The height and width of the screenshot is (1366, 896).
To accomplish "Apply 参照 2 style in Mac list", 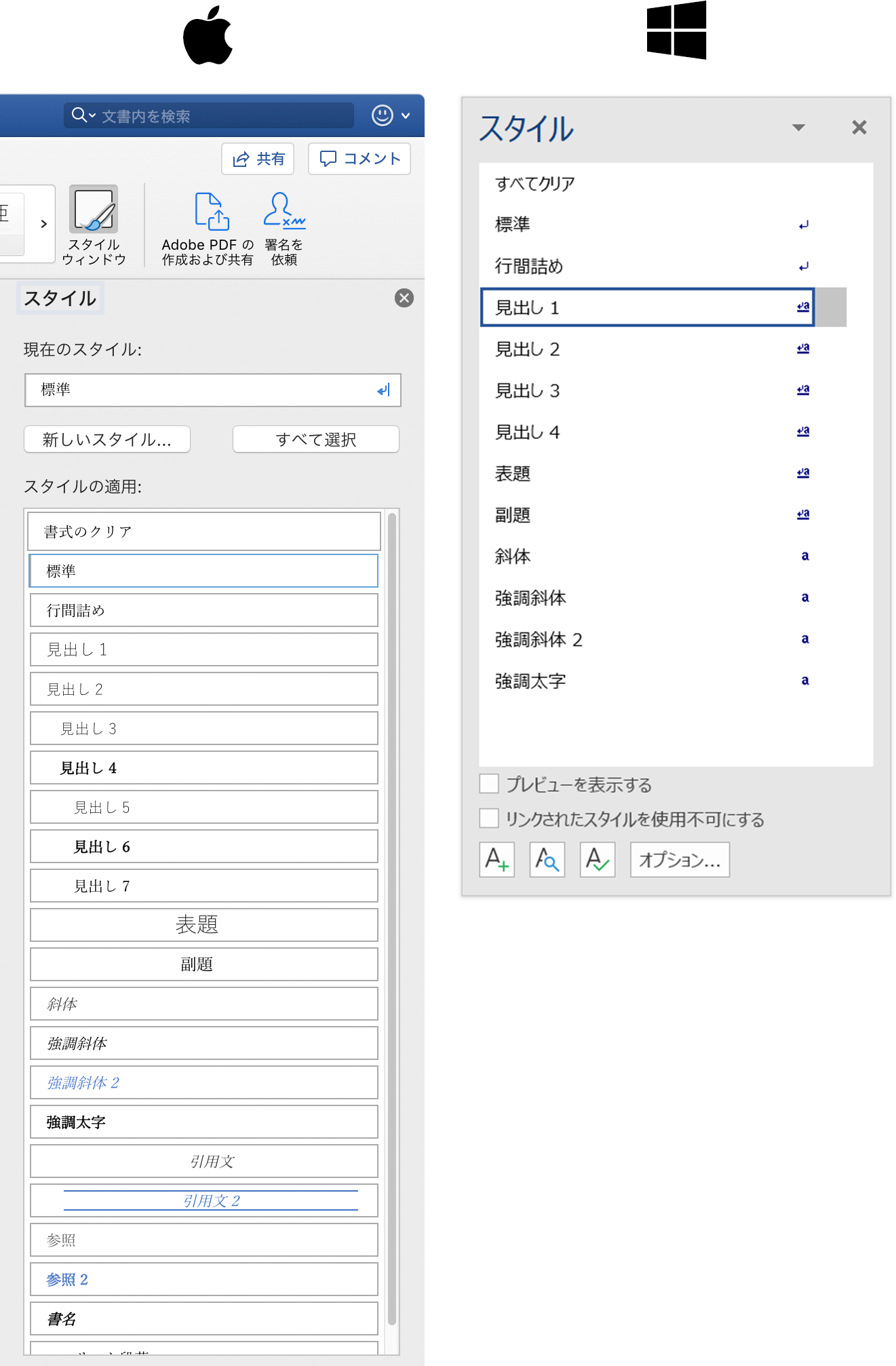I will [x=204, y=1279].
